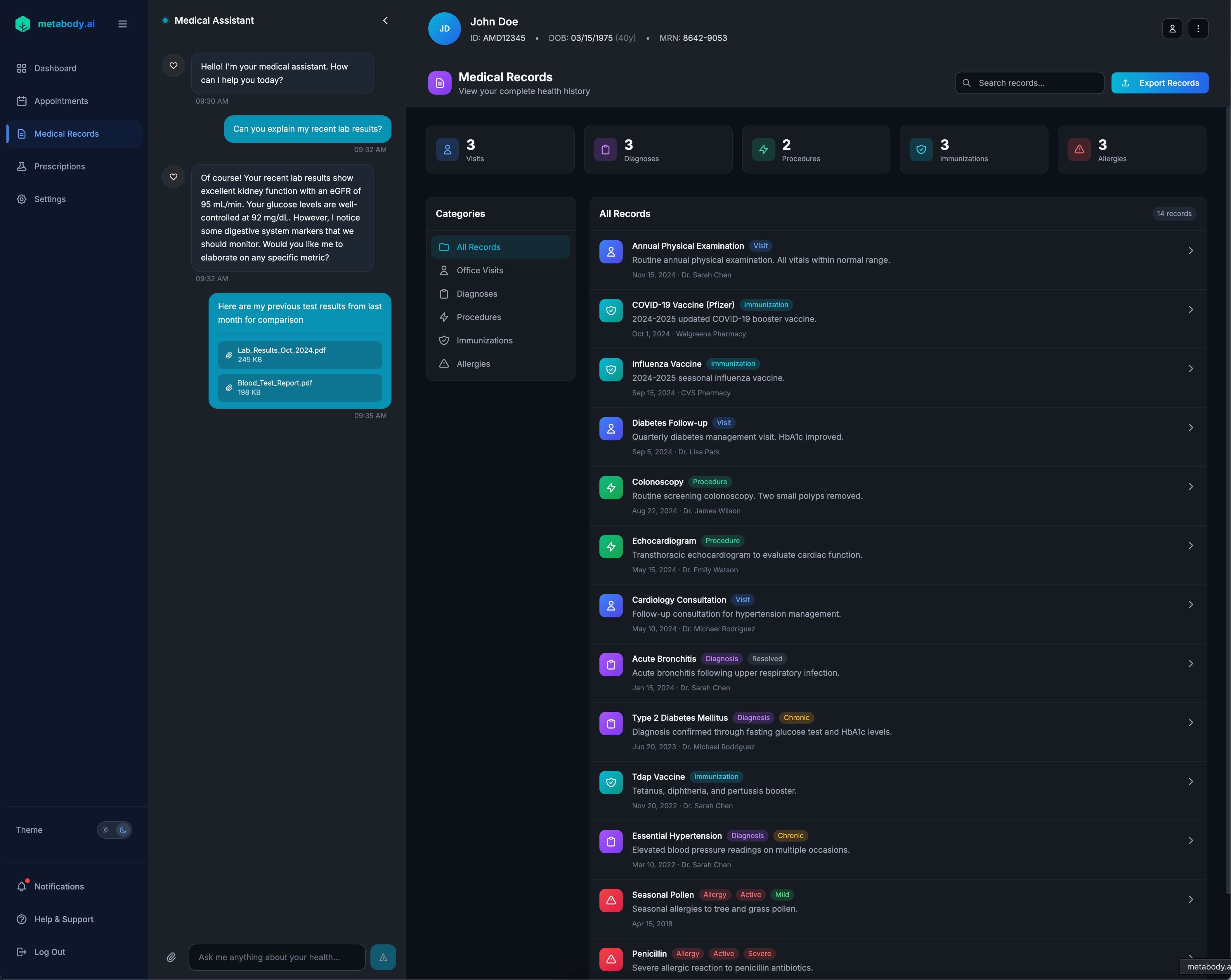
Task: Collapse the sidebar with the hamburger icon
Action: click(122, 23)
